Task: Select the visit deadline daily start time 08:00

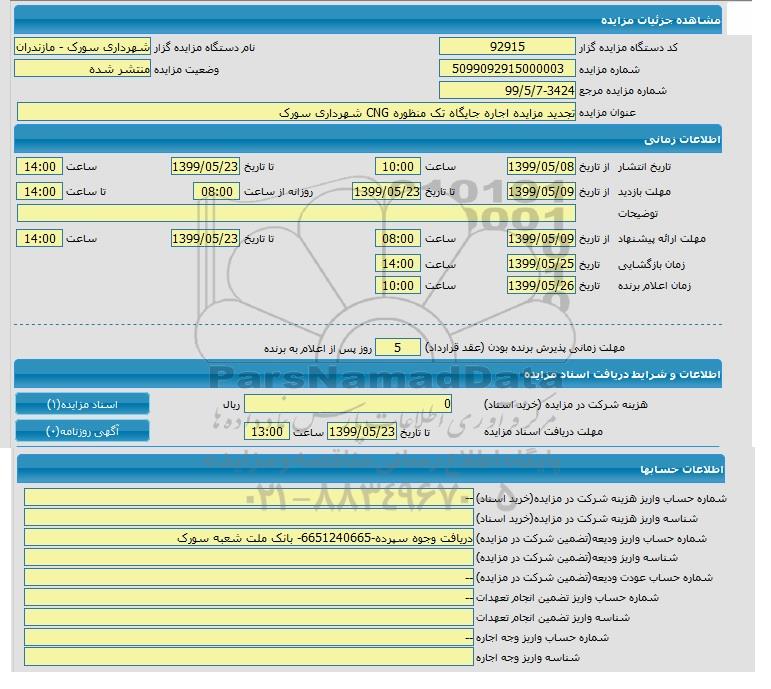Action: click(216, 191)
